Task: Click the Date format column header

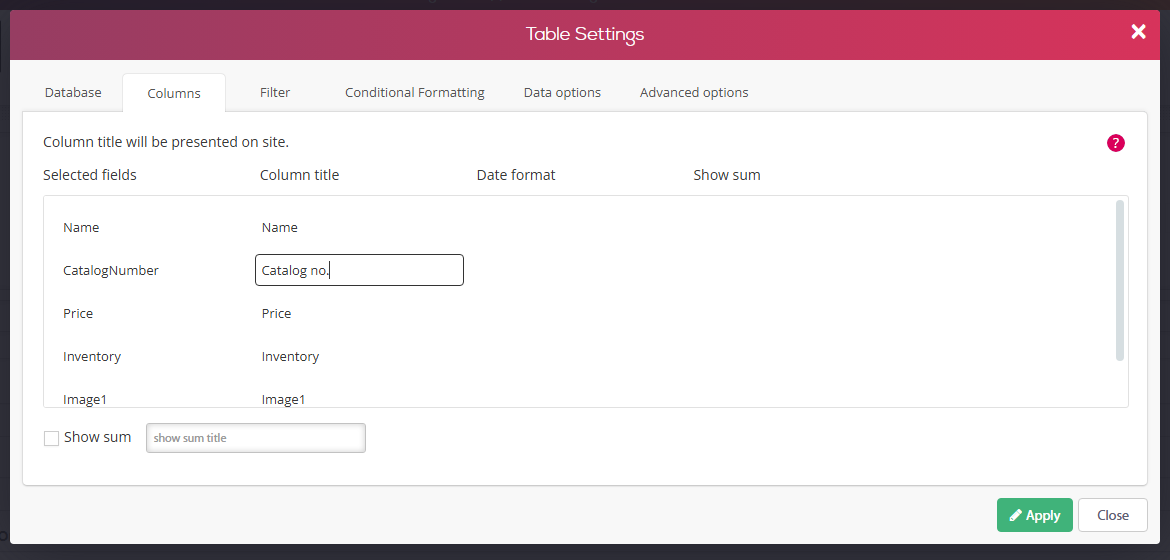Action: point(516,175)
